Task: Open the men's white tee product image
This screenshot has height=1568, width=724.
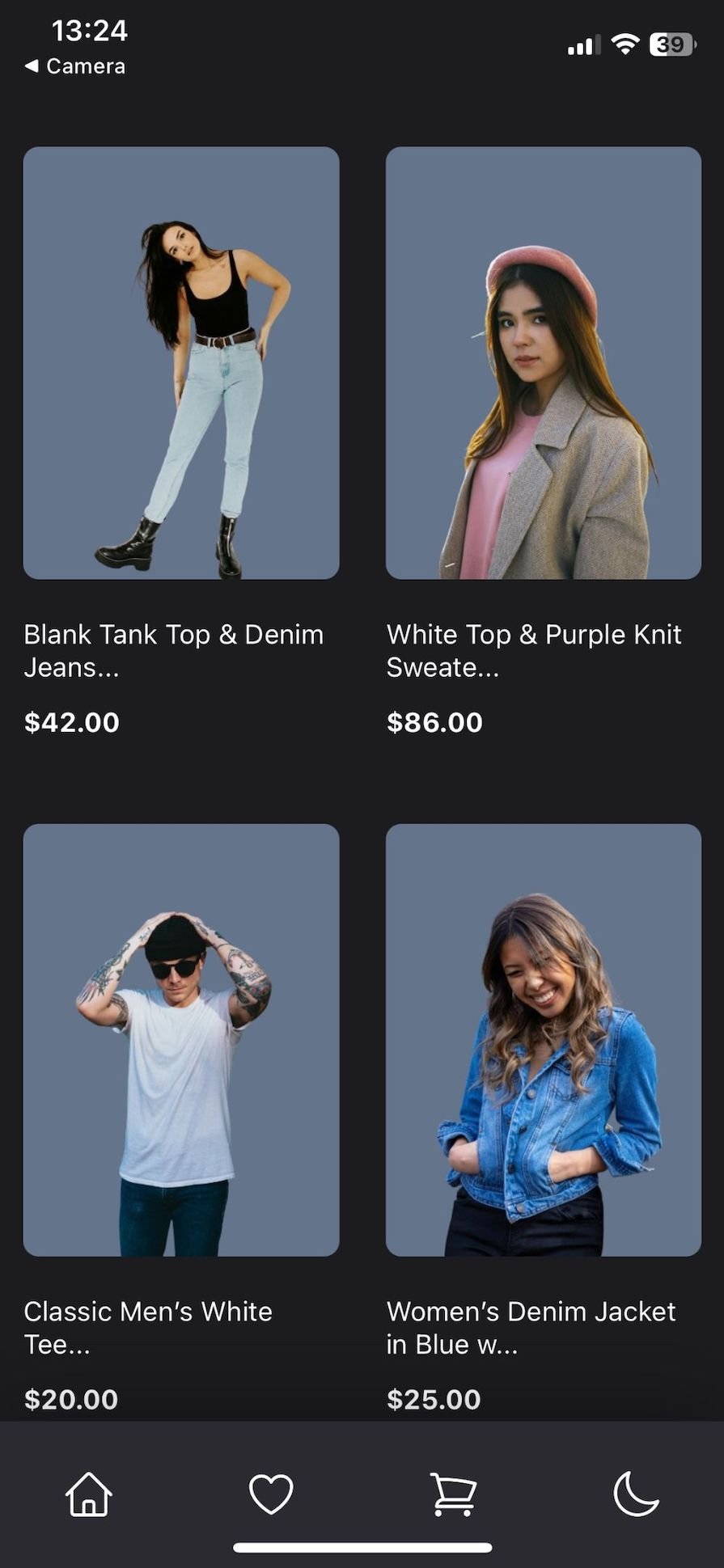Action: (x=181, y=1040)
